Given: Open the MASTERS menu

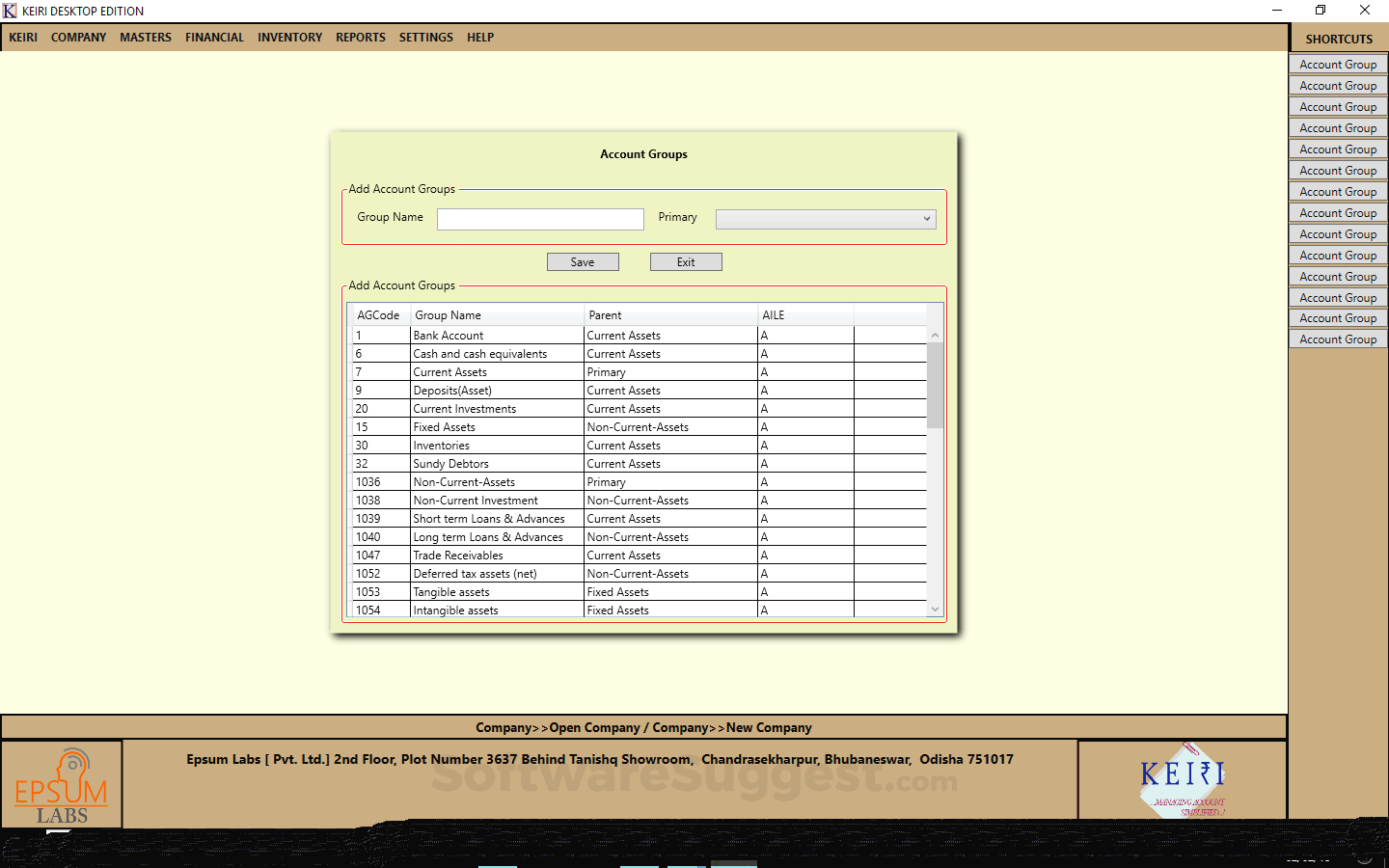Looking at the screenshot, I should 145,37.
